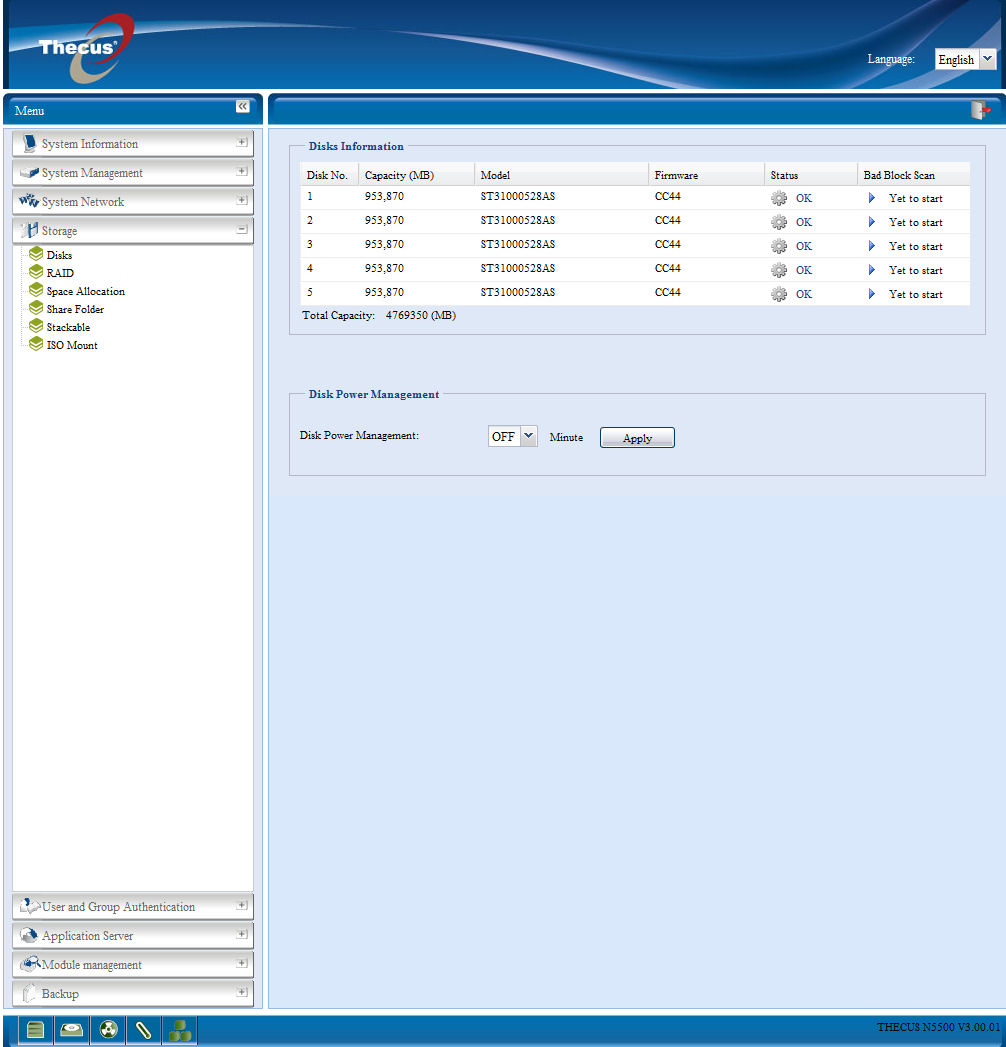Image resolution: width=1006 pixels, height=1047 pixels.
Task: Click CC44 firmware cell for disk 5
Action: (x=668, y=292)
